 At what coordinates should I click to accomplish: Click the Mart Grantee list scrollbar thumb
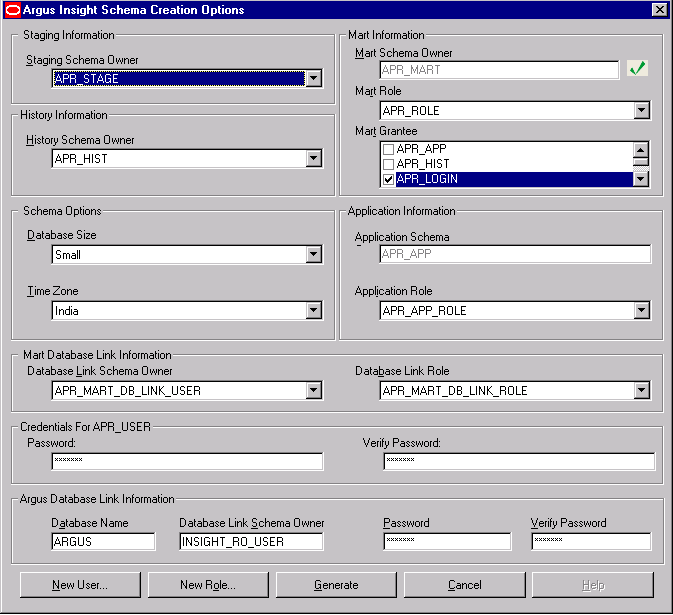641,162
